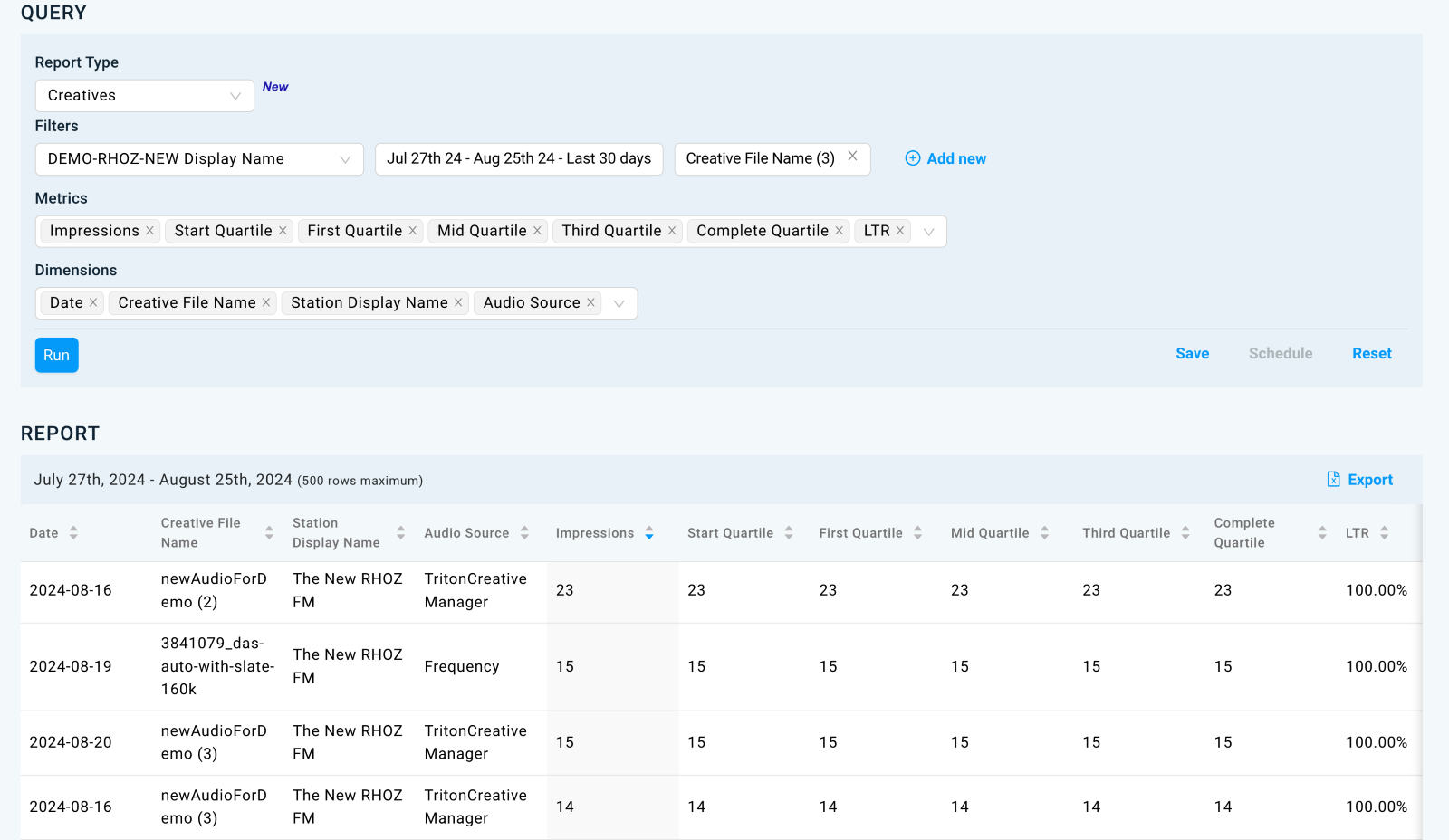Image resolution: width=1449 pixels, height=840 pixels.
Task: Sort by Start Quartile column arrows
Action: click(789, 533)
